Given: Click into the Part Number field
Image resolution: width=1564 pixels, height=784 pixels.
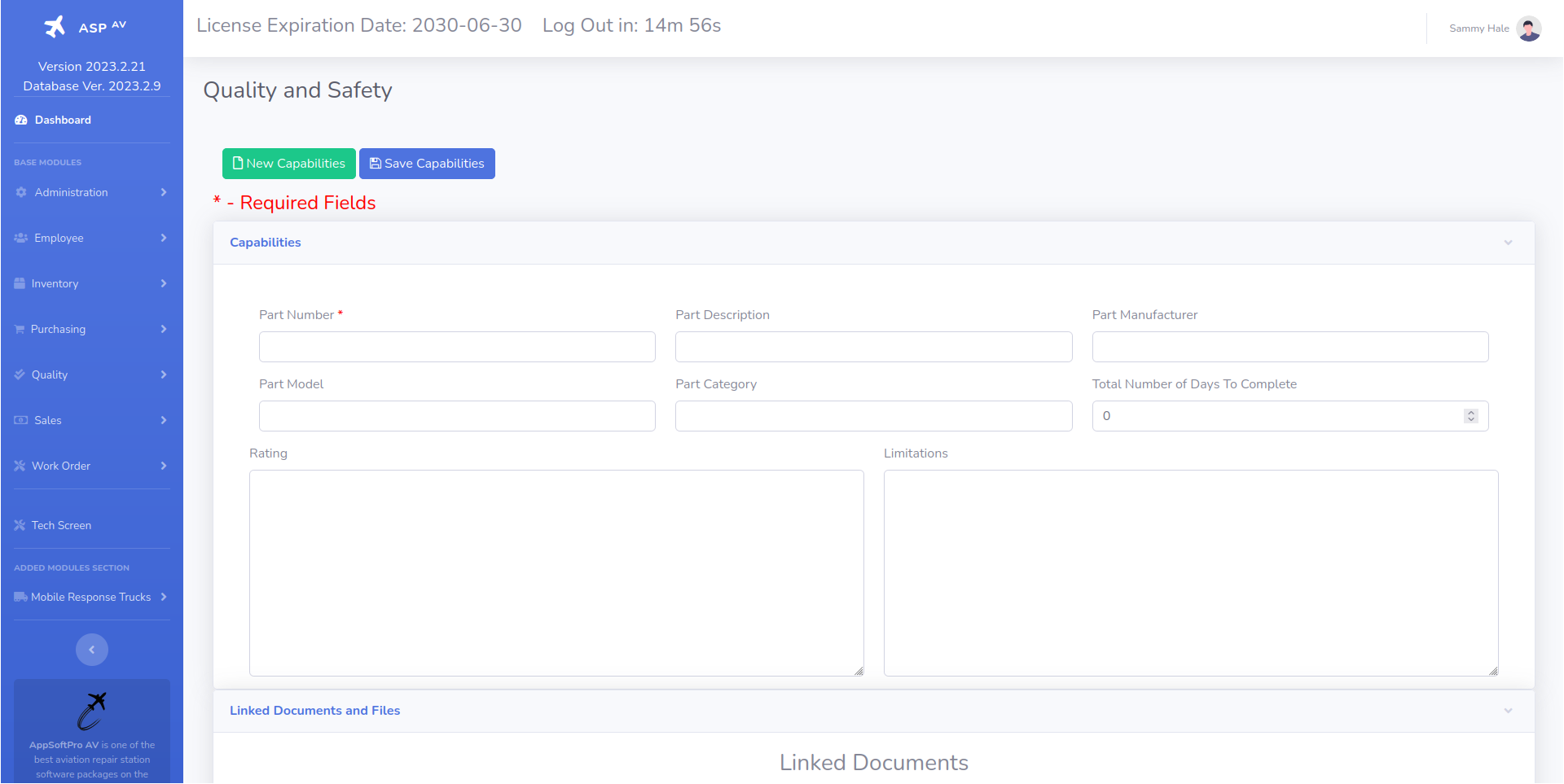Looking at the screenshot, I should click(x=457, y=347).
